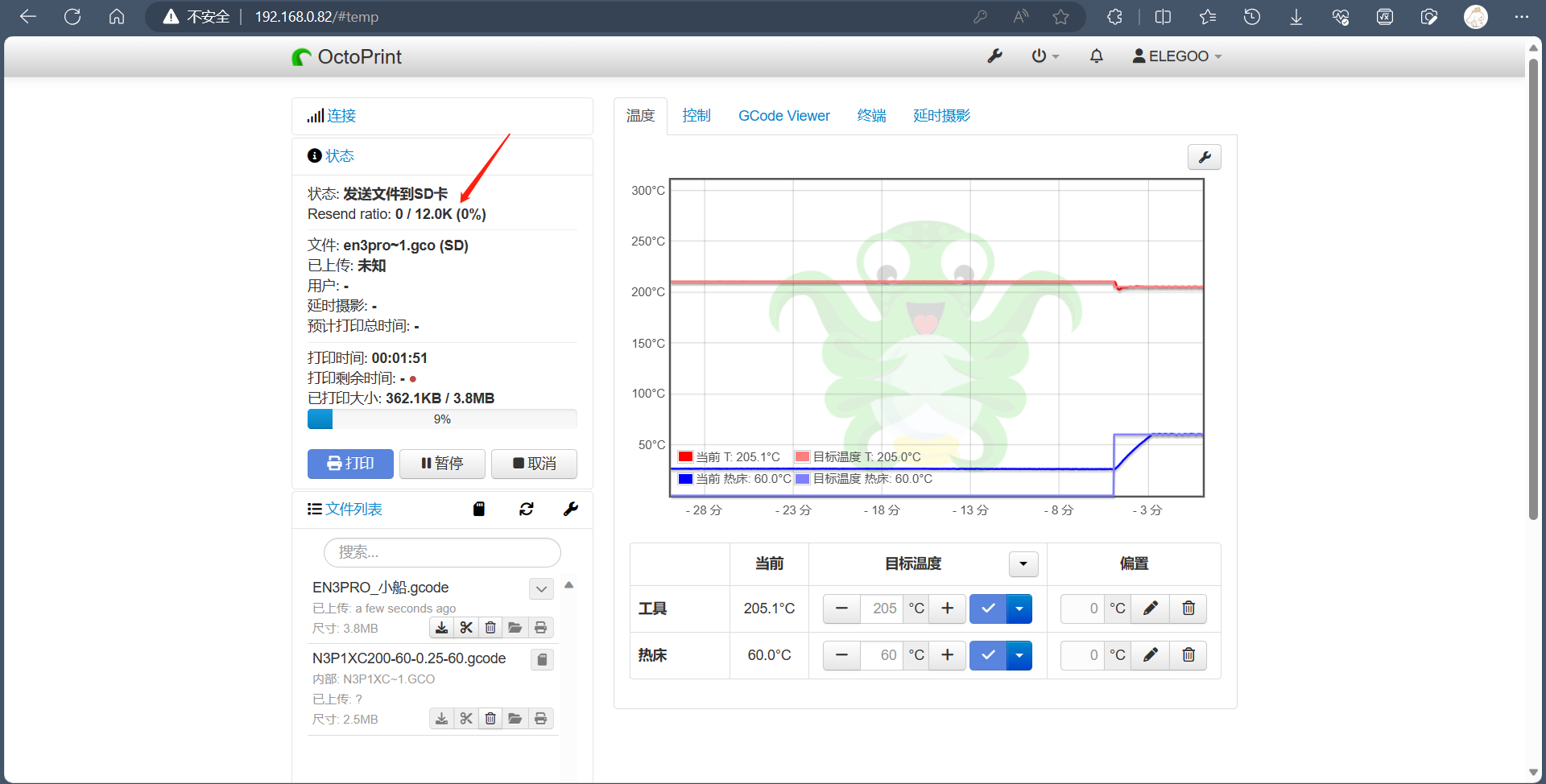Slice the EN3PRO_小船.gcode file using scissors icon
This screenshot has width=1546, height=784.
(x=466, y=628)
